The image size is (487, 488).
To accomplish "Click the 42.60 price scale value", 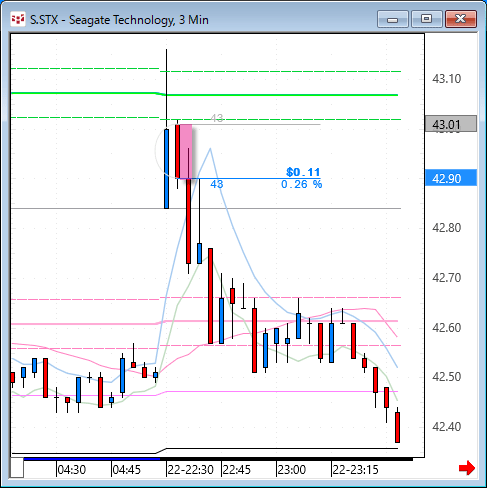I will coord(447,328).
